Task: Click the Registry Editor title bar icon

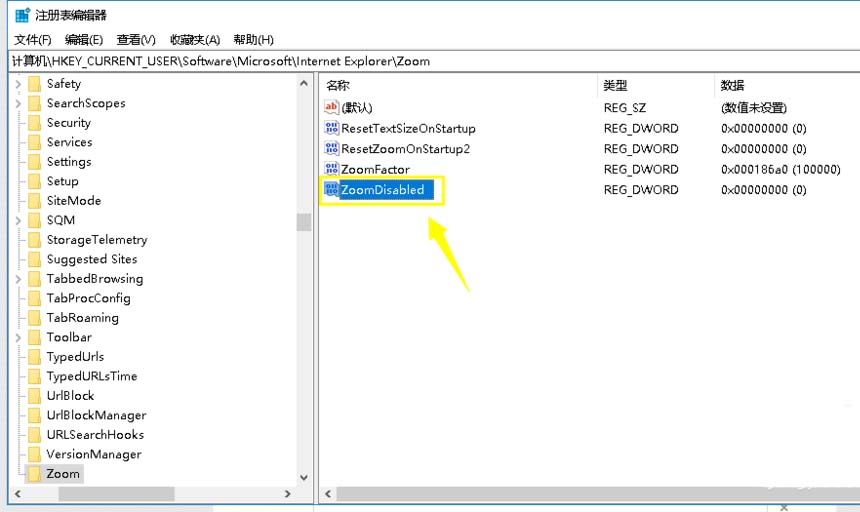Action: [22, 15]
